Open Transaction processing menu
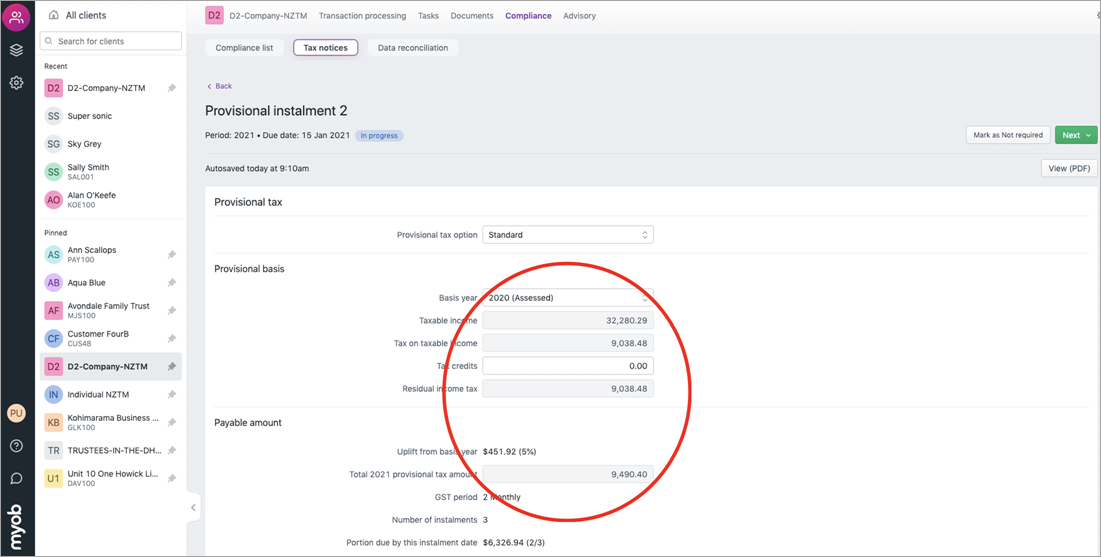 click(x=362, y=15)
